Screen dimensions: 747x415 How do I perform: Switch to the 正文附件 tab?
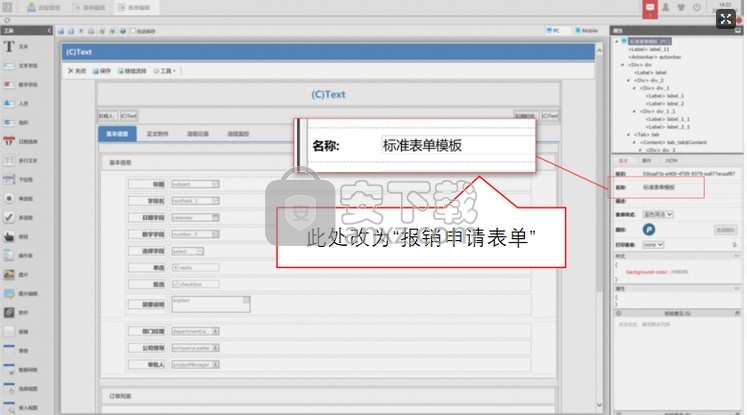click(157, 134)
